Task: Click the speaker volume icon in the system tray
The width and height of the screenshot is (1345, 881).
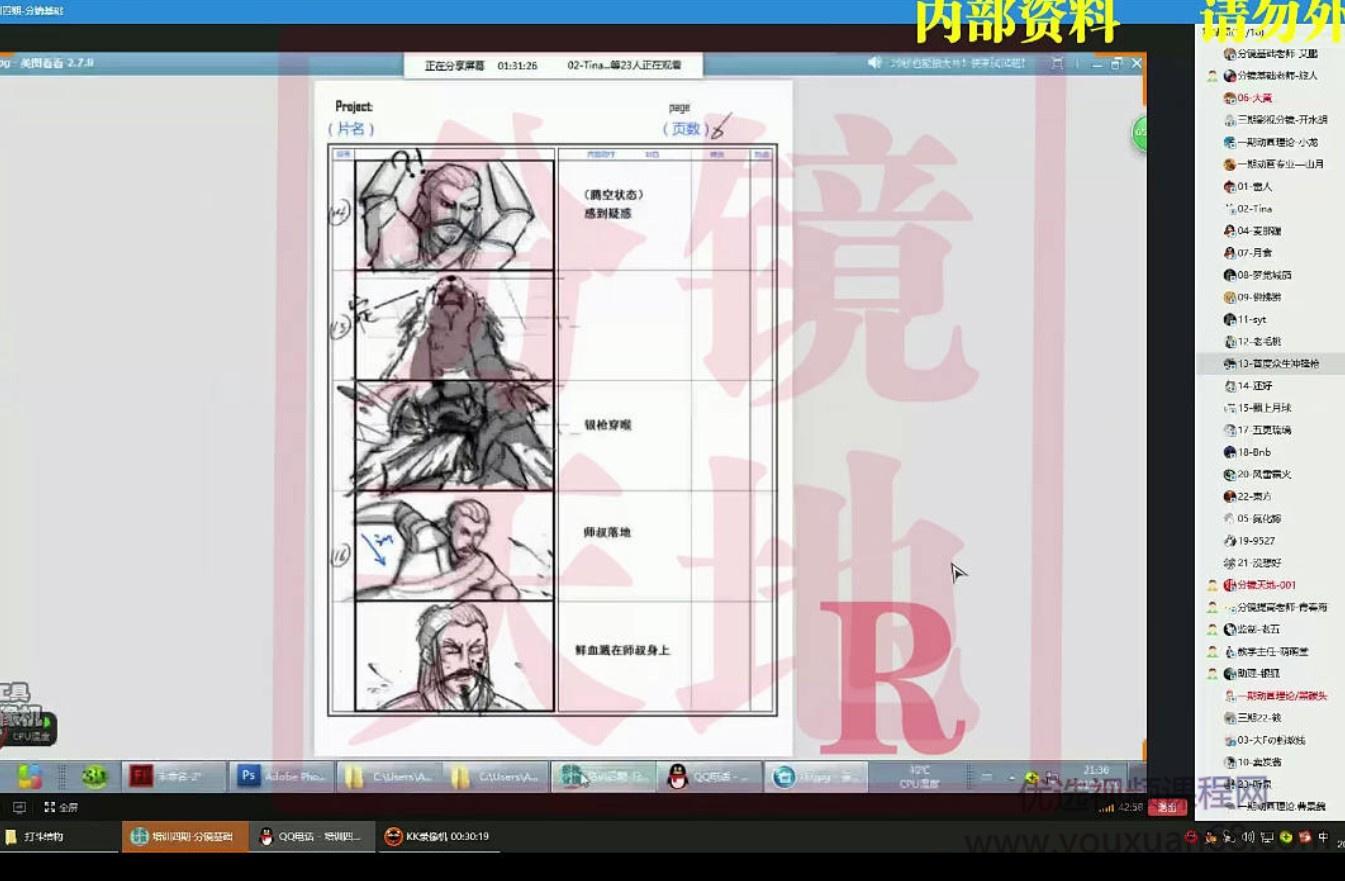Action: 1247,837
